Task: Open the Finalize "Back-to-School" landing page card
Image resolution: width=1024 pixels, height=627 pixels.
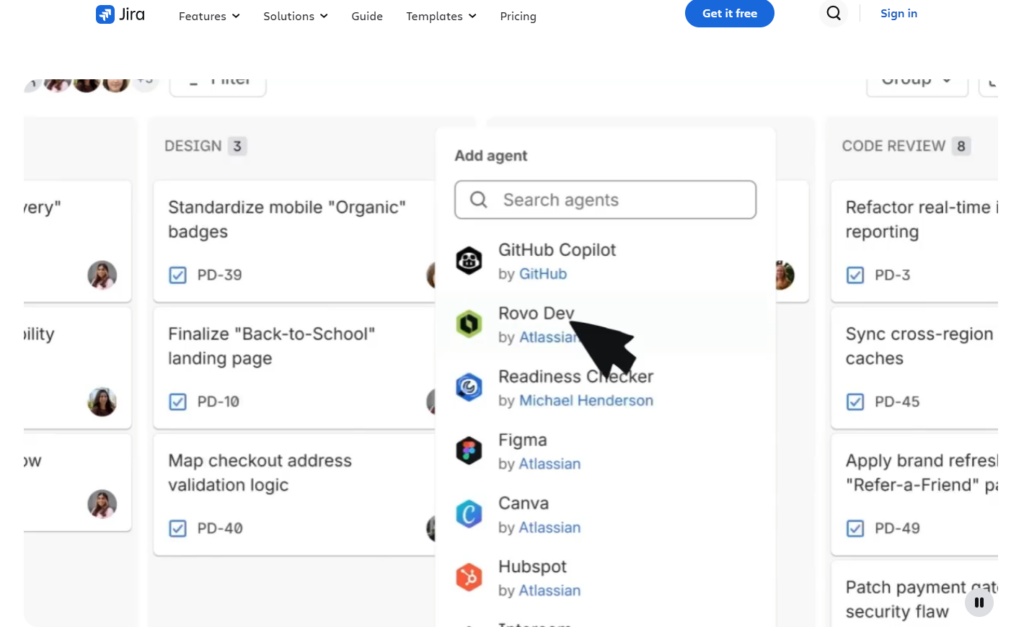Action: coord(294,368)
